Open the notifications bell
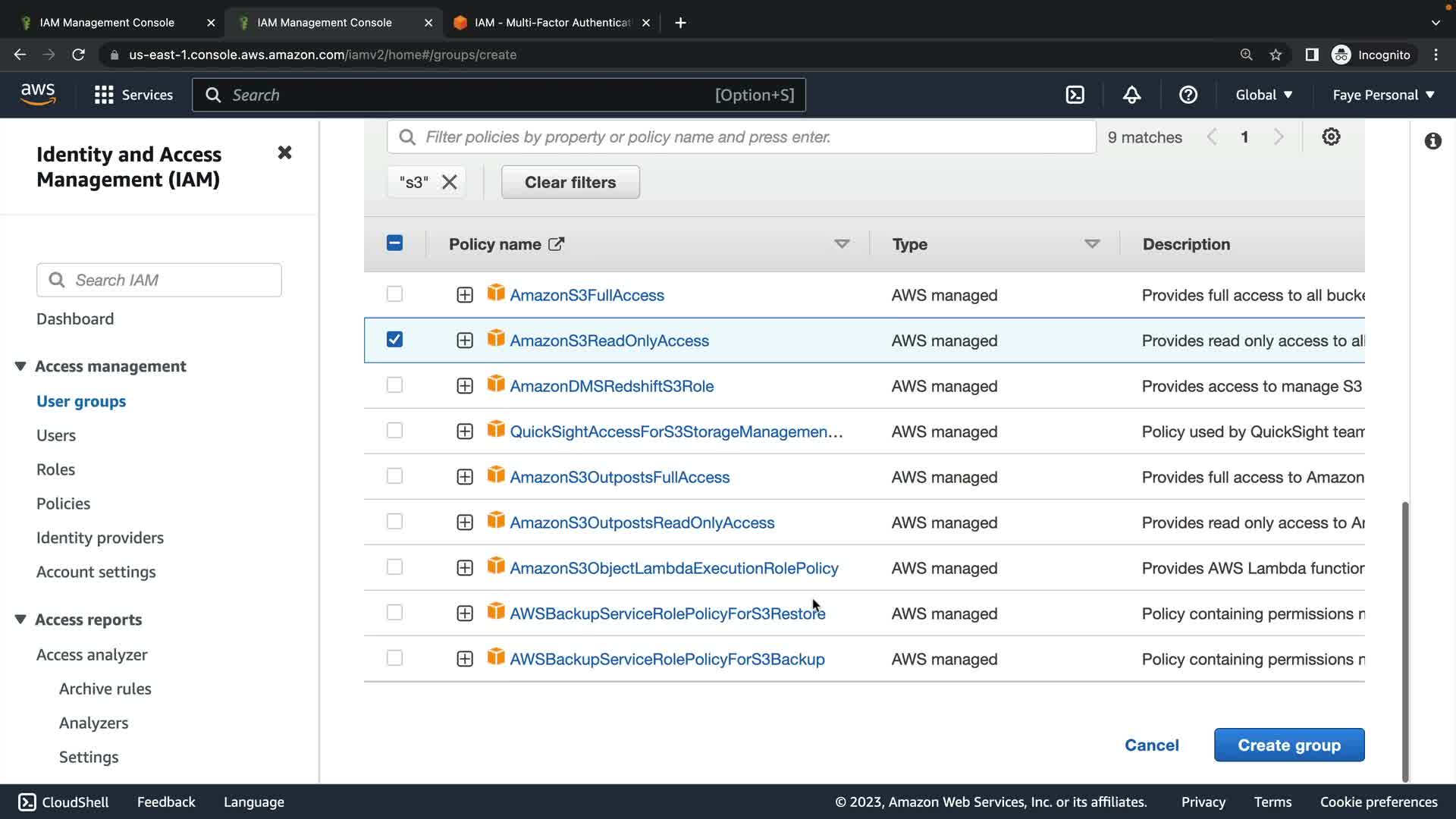The width and height of the screenshot is (1456, 819). [1131, 95]
